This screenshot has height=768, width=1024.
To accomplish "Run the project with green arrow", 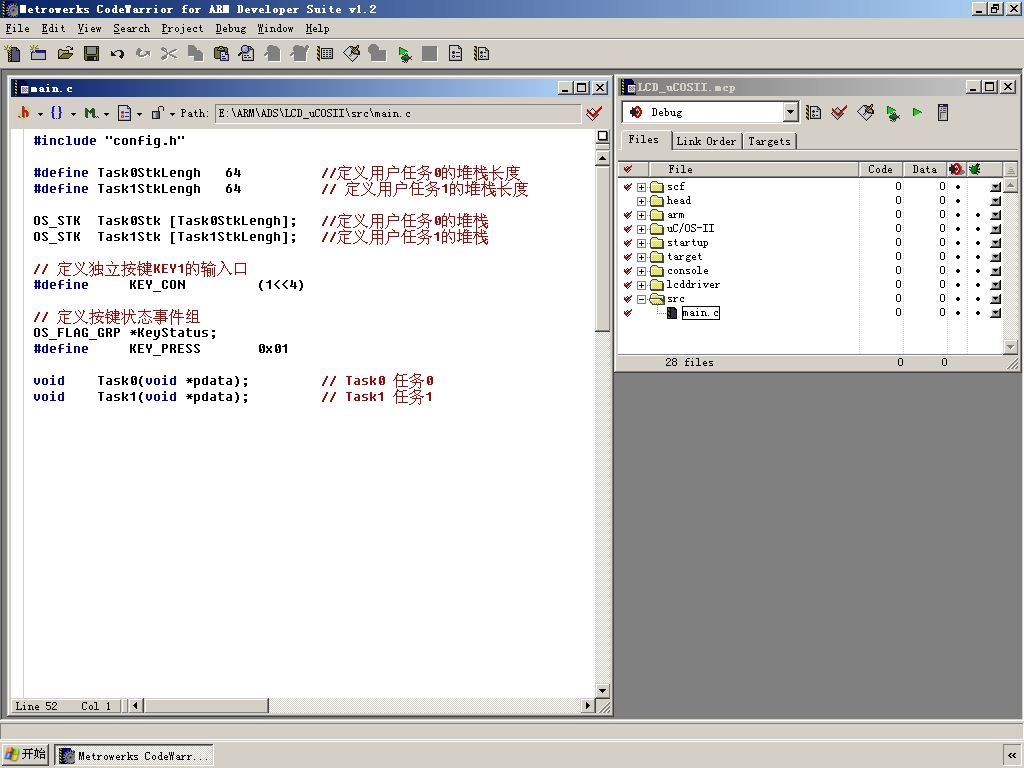I will click(x=918, y=112).
